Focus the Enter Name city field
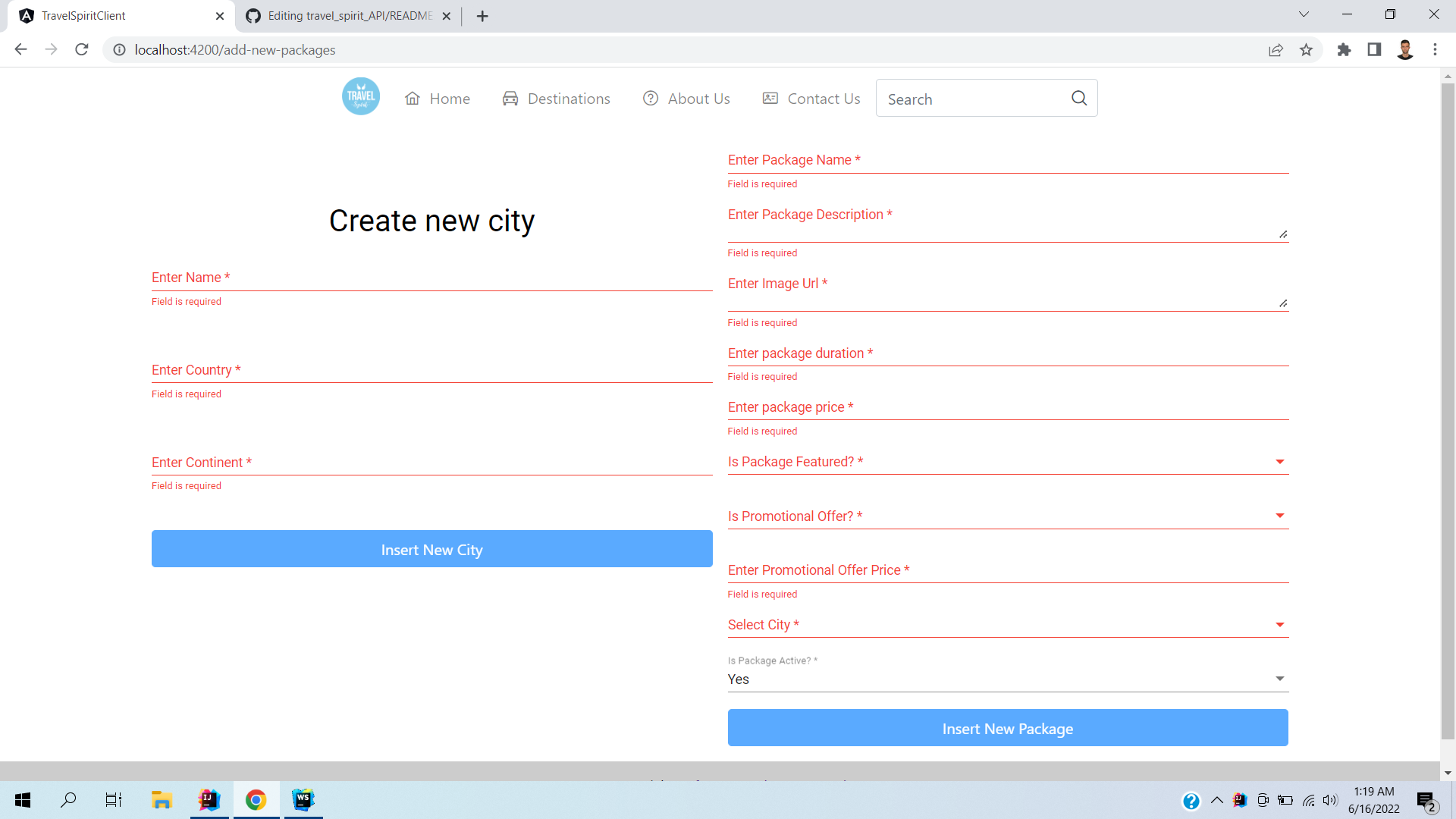The height and width of the screenshot is (819, 1456). [432, 278]
